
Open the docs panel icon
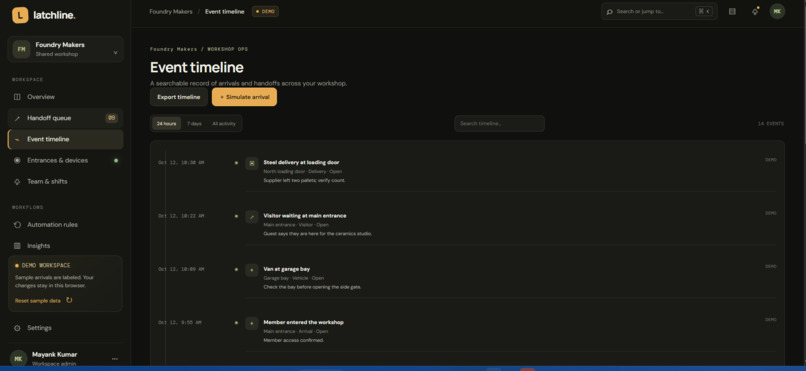pos(732,11)
